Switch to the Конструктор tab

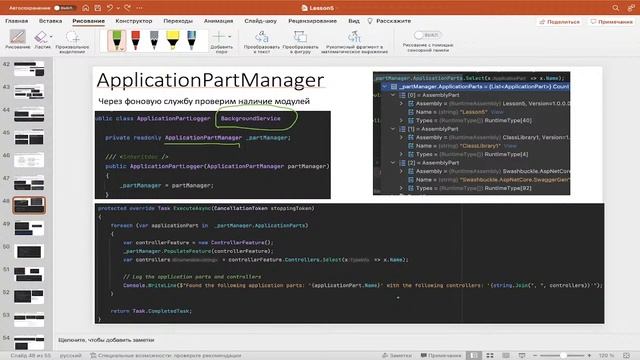click(x=134, y=21)
